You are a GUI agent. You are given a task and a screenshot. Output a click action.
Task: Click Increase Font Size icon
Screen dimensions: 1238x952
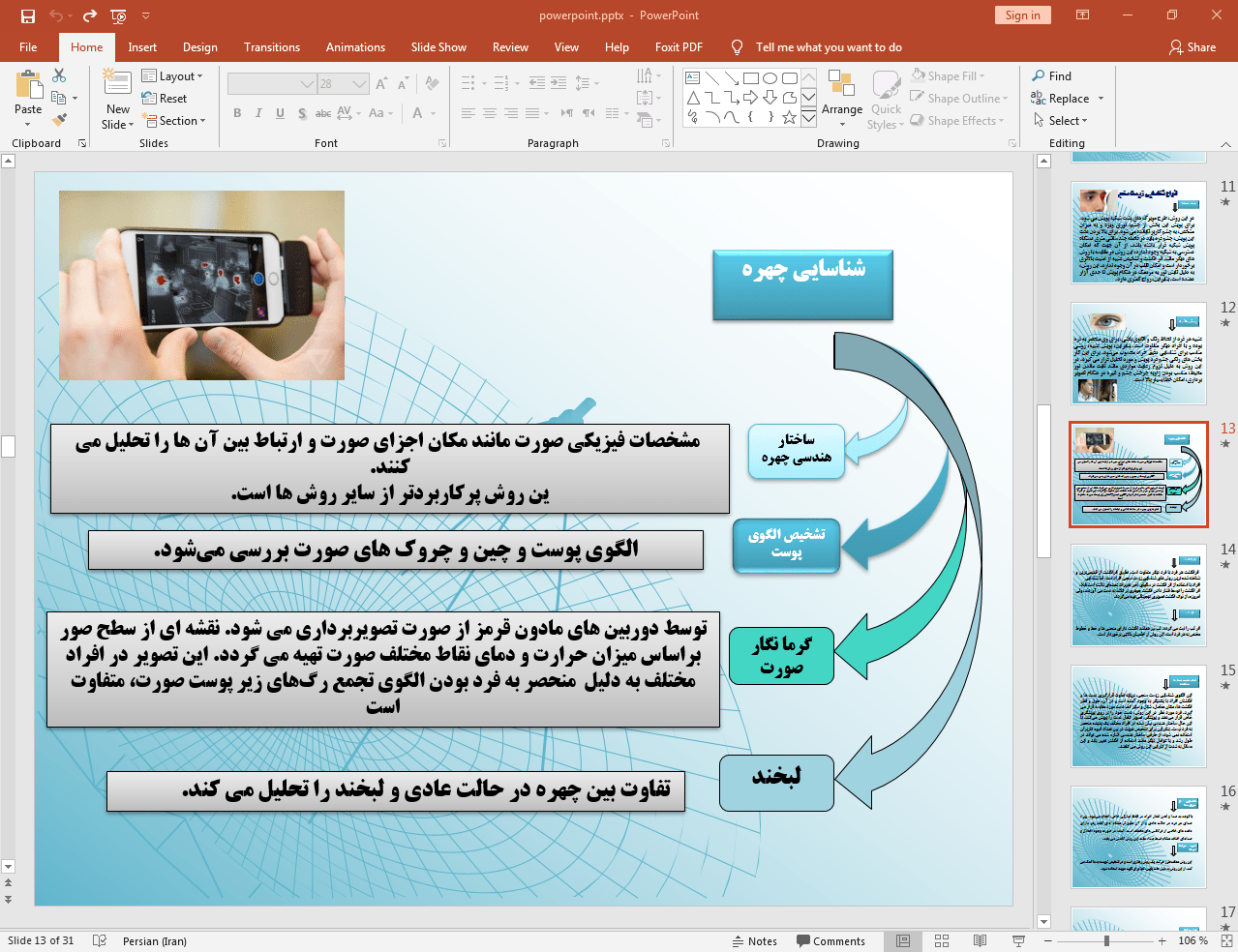point(380,84)
